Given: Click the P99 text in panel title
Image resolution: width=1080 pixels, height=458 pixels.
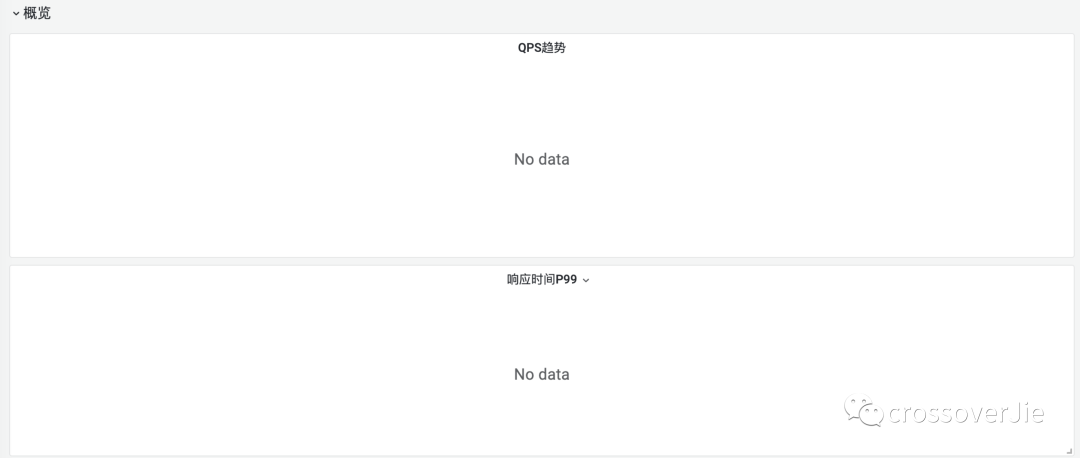Looking at the screenshot, I should 566,280.
